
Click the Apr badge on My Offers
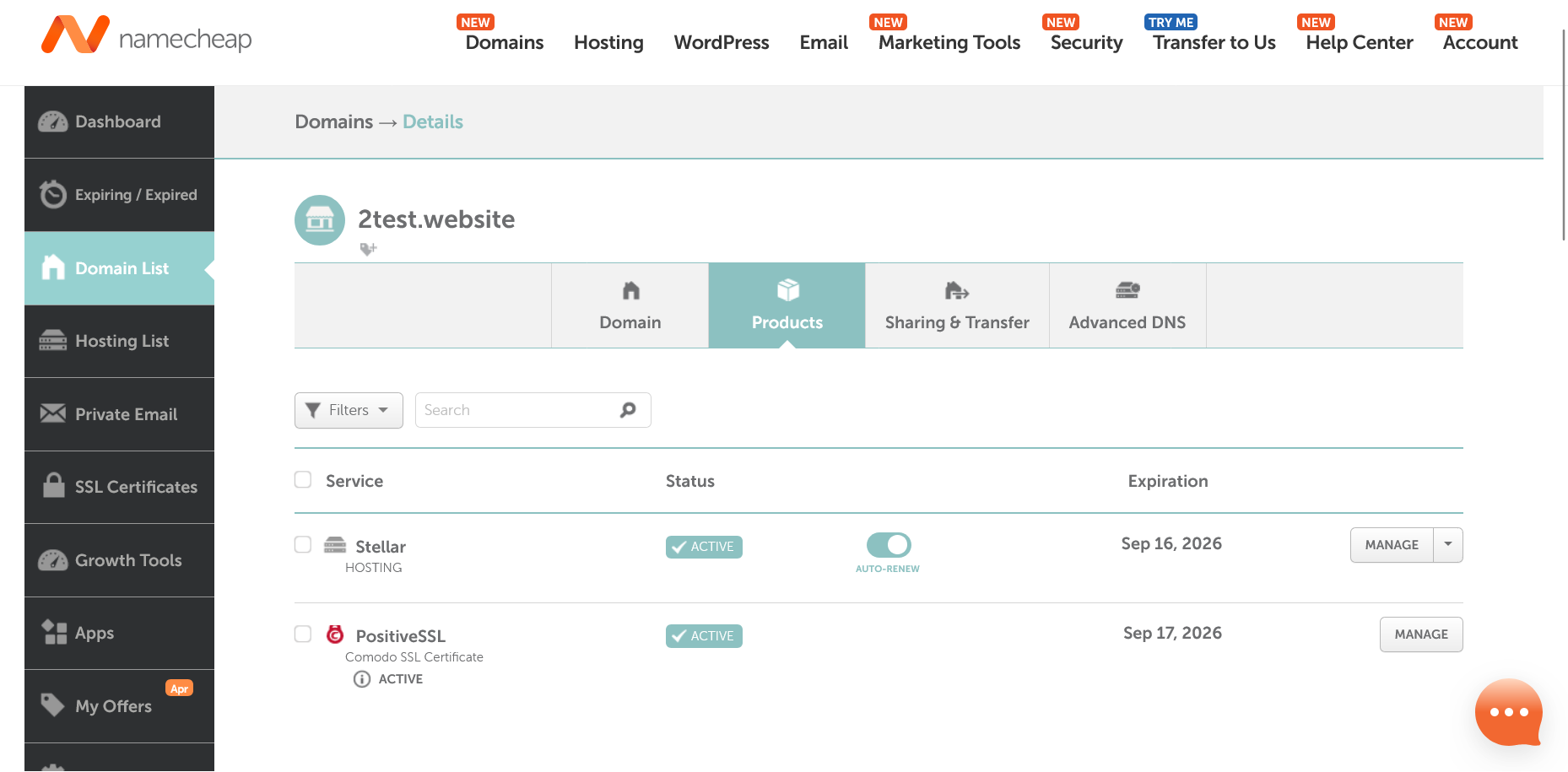click(180, 688)
